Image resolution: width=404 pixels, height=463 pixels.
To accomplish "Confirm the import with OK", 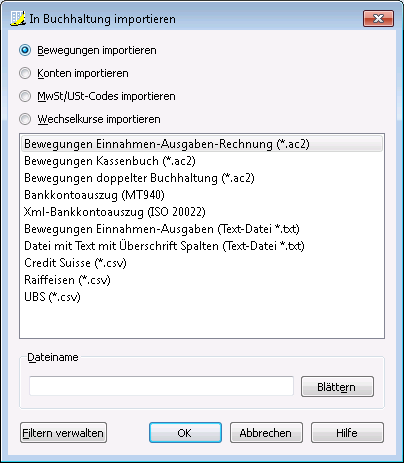I will click(x=185, y=433).
